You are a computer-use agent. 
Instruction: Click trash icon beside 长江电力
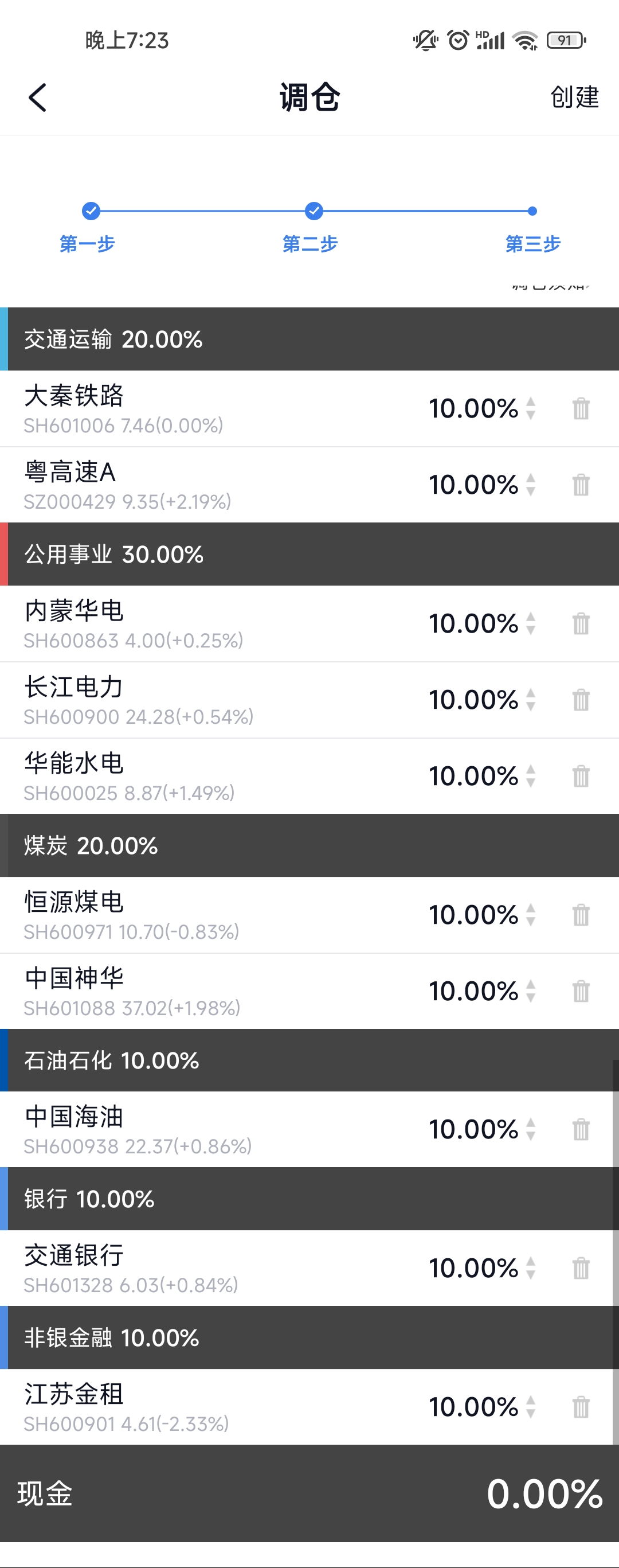(581, 700)
